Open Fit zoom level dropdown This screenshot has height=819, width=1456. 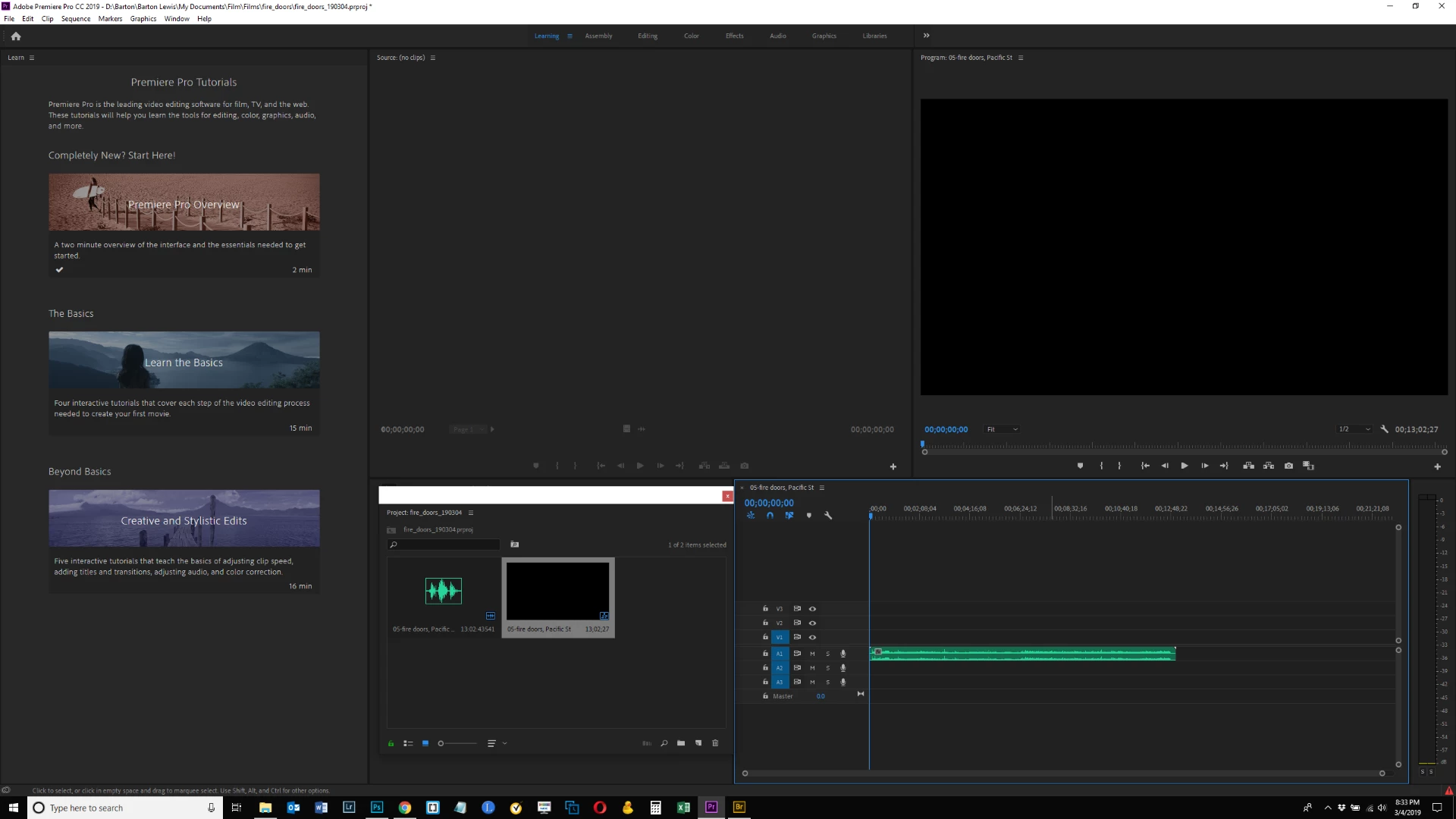tap(1001, 429)
